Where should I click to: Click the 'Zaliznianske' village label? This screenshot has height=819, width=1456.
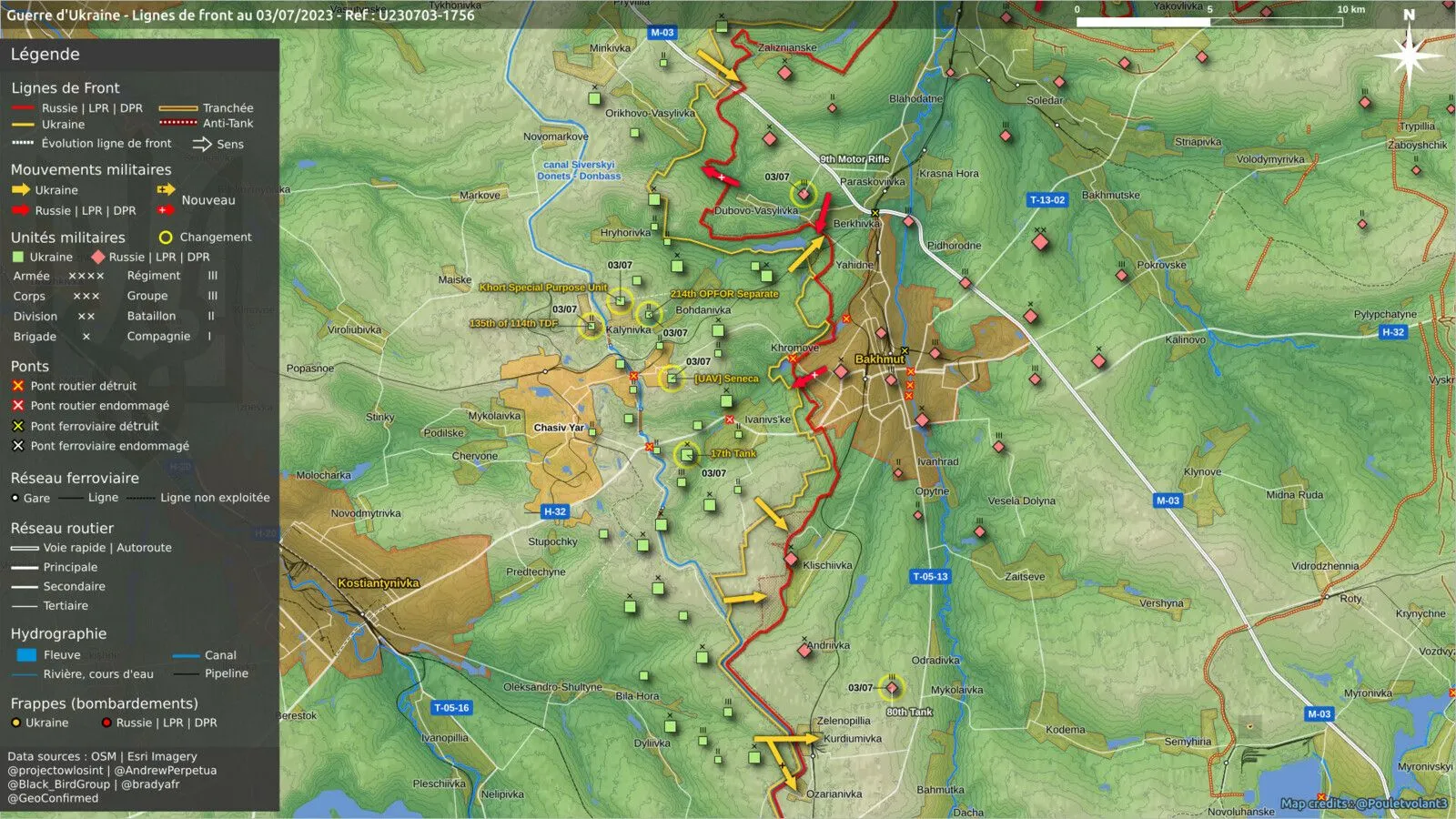click(x=787, y=47)
